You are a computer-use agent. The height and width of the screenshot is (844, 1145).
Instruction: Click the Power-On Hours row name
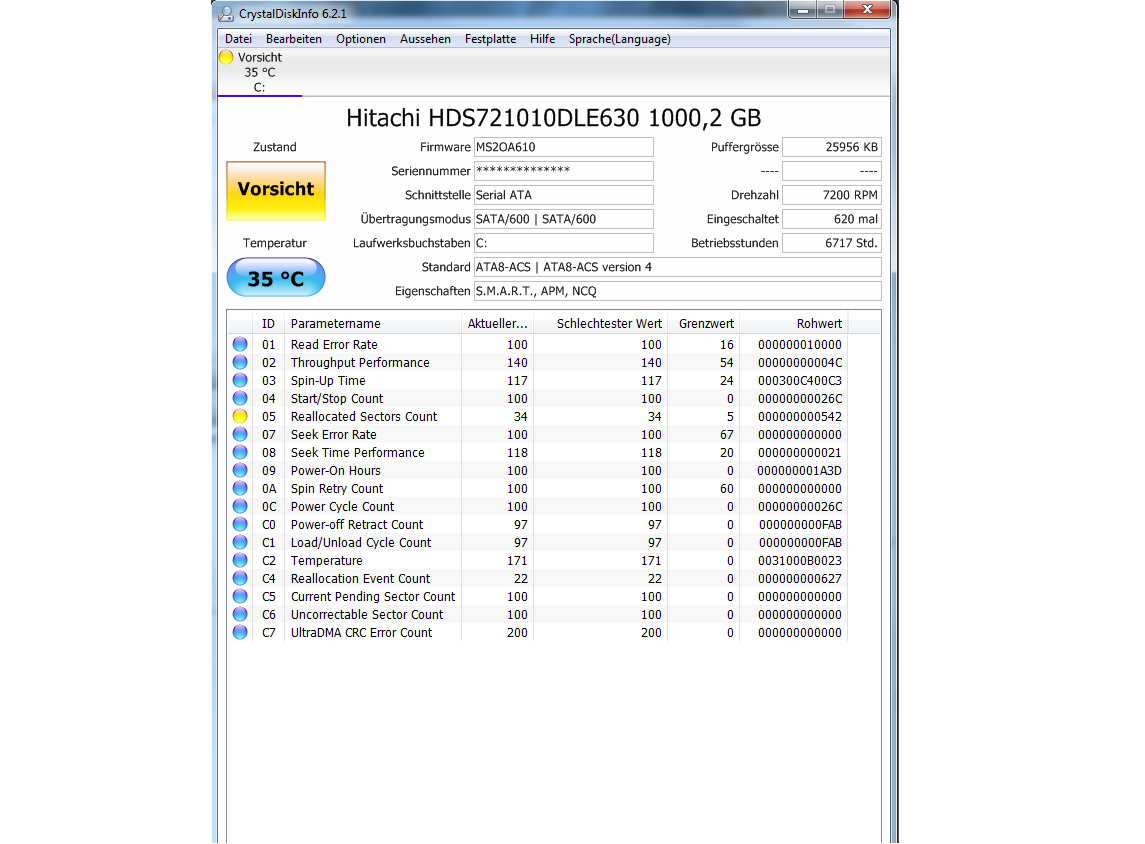pos(335,471)
